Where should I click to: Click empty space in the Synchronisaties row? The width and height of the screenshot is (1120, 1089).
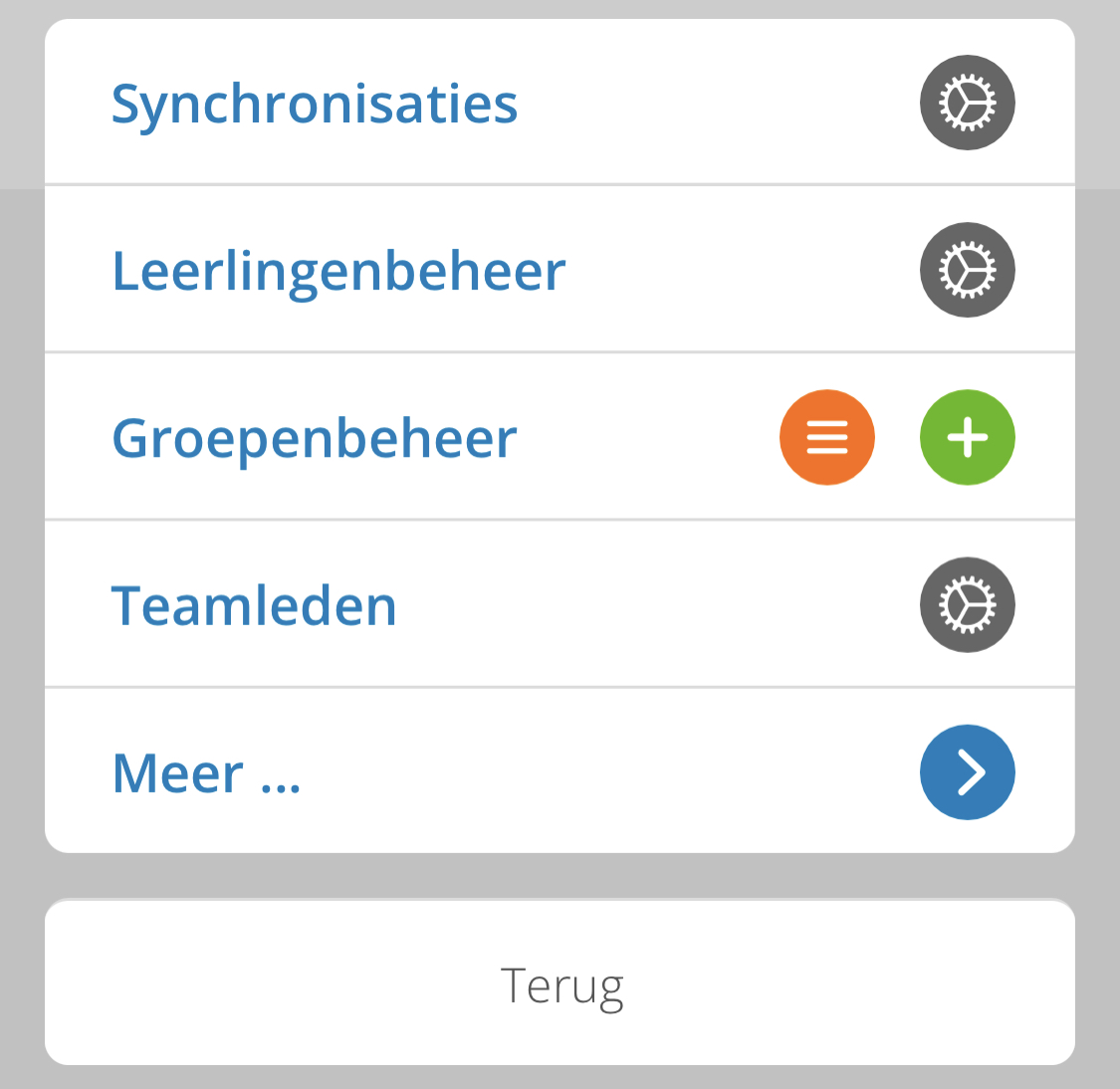[x=714, y=103]
